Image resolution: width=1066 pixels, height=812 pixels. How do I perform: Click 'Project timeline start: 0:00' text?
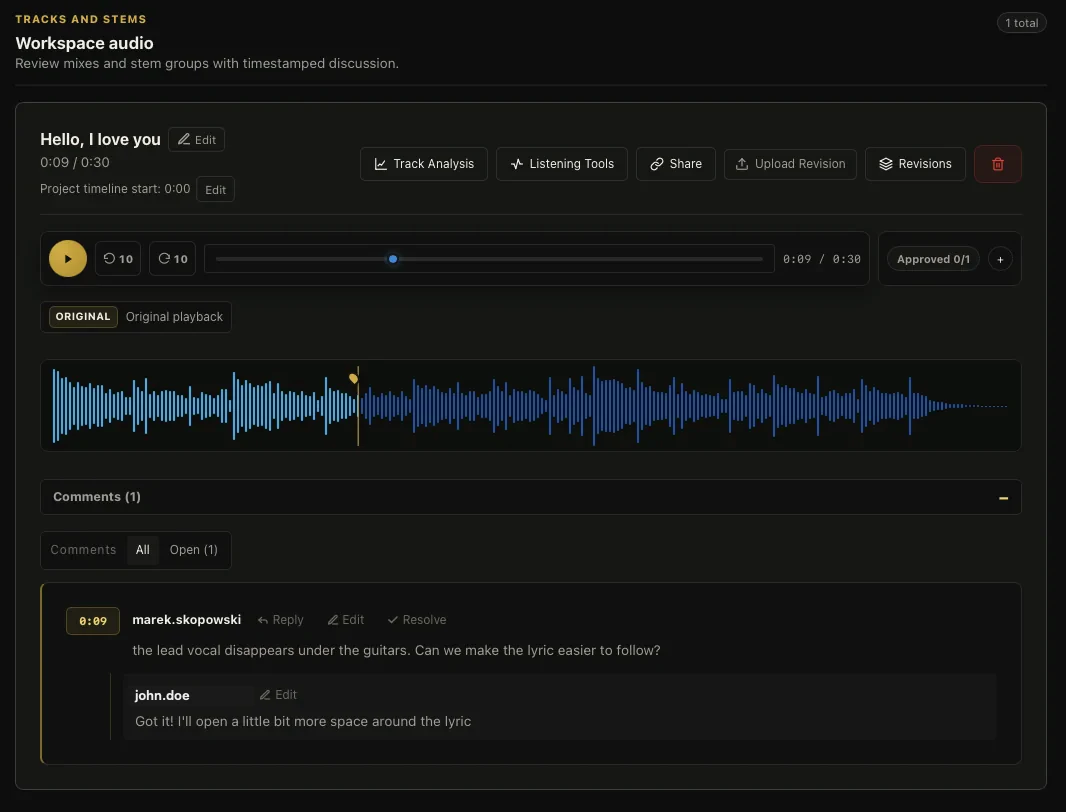coord(115,189)
